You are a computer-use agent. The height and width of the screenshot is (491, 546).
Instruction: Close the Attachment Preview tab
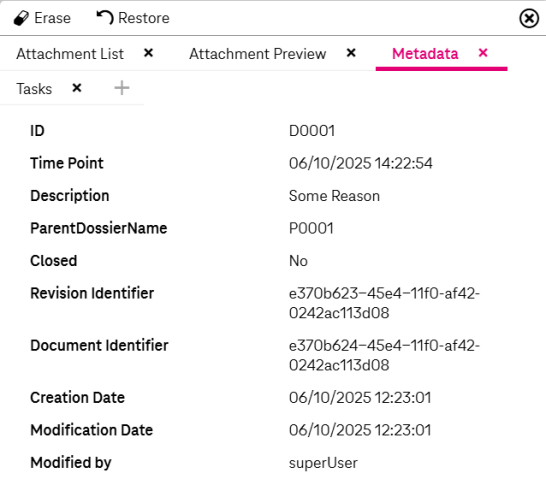(x=351, y=53)
